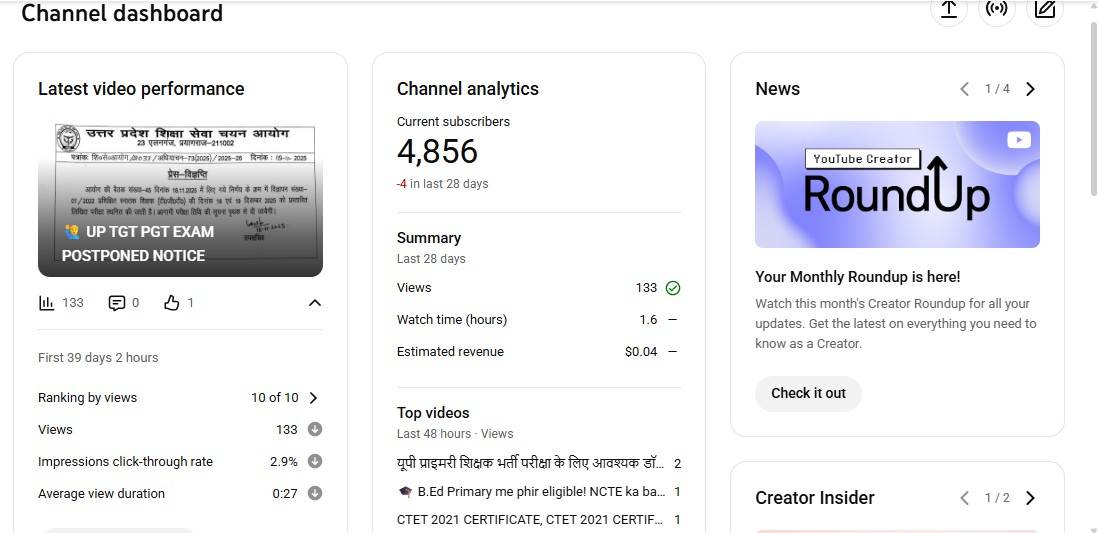
Task: Click the down arrow icon beside Views 133
Action: [x=315, y=430]
